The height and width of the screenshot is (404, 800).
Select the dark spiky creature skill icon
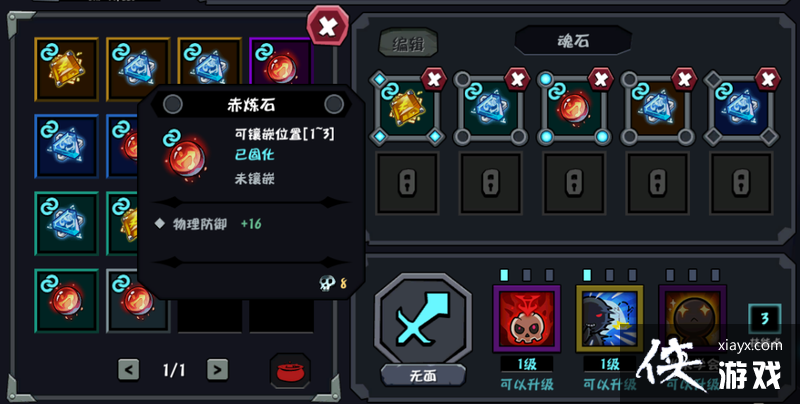point(610,319)
